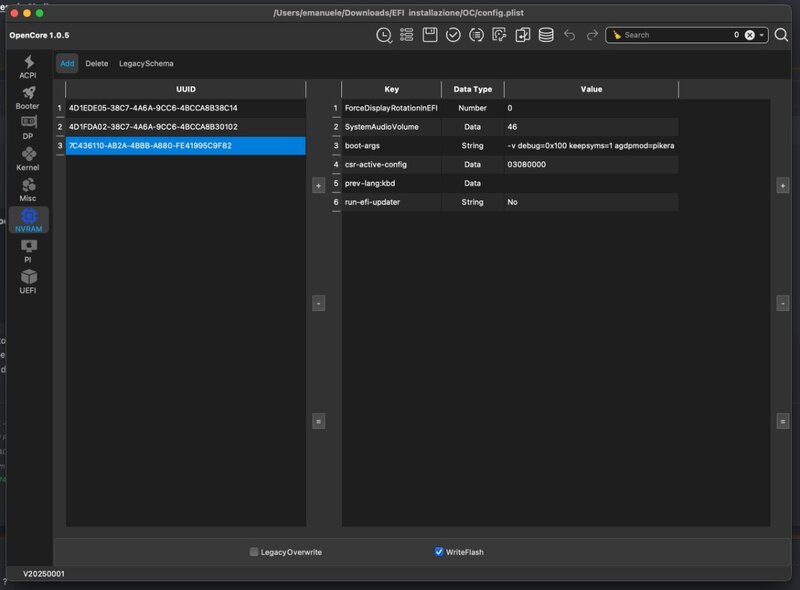Click the recent files clock icon
Image resolution: width=800 pixels, height=590 pixels.
384,35
